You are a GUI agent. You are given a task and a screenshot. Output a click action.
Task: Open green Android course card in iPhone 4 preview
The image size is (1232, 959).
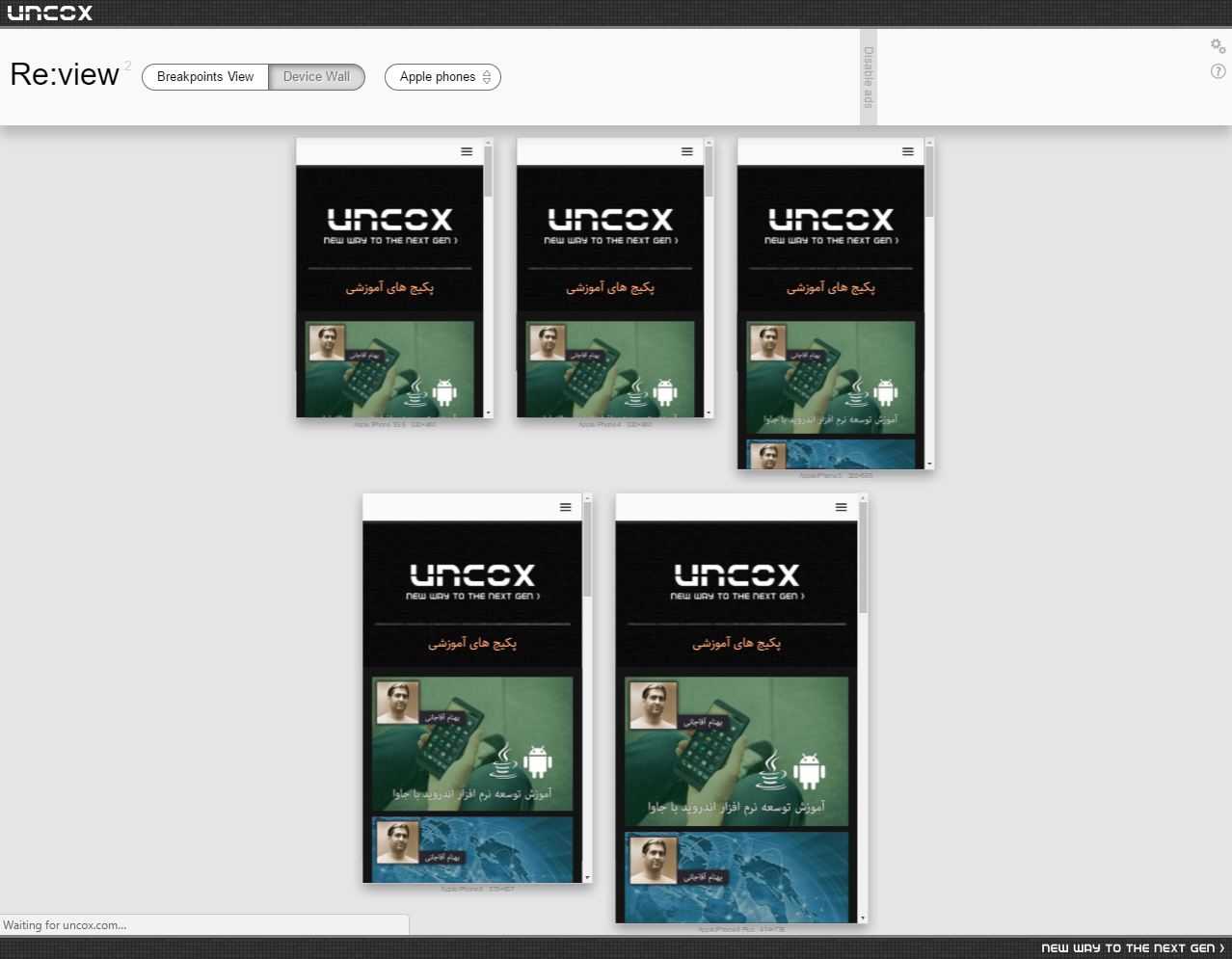click(x=610, y=369)
